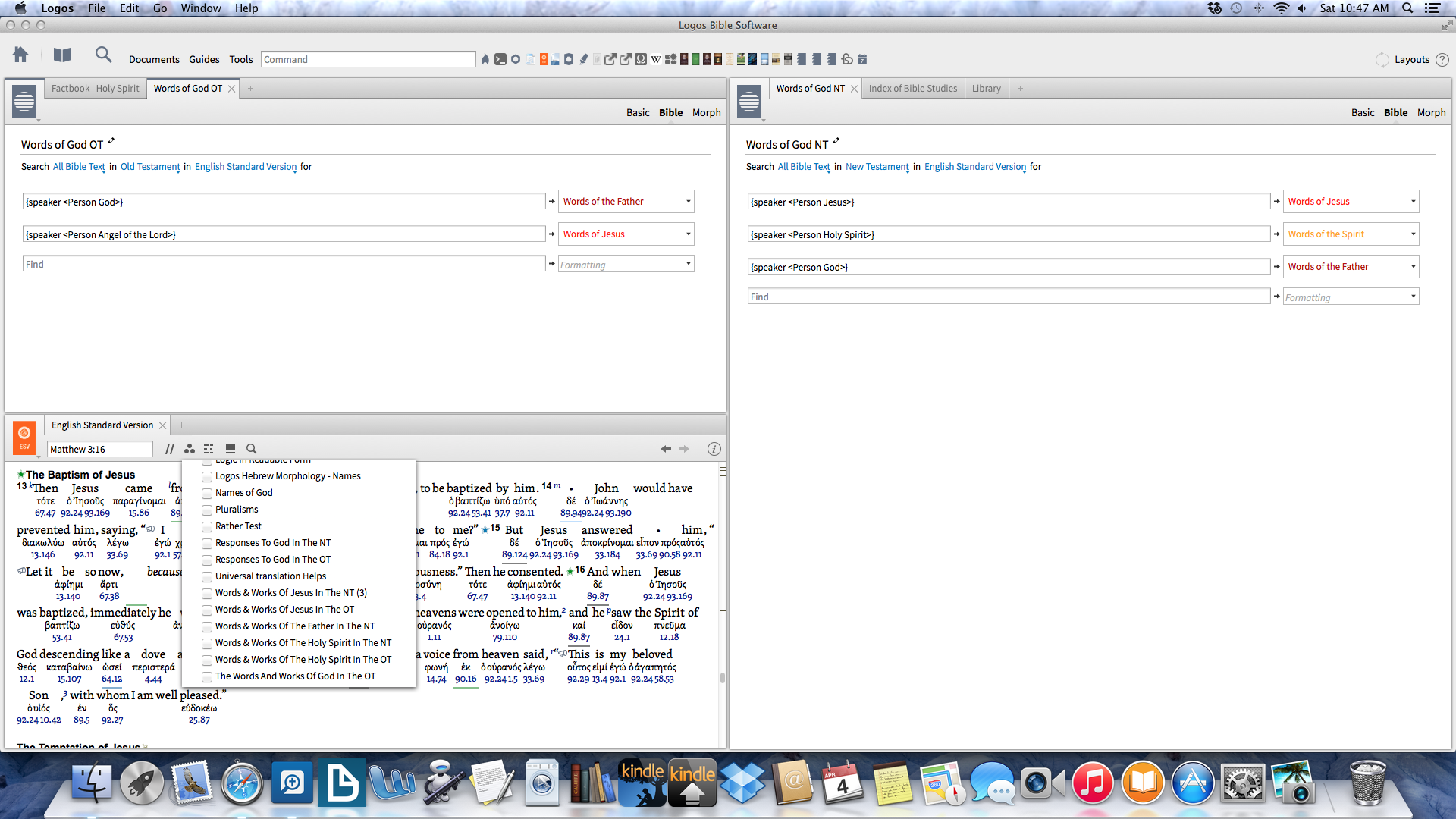1456x819 pixels.
Task: Open Words of God OT panel menu icon
Action: coord(24,101)
